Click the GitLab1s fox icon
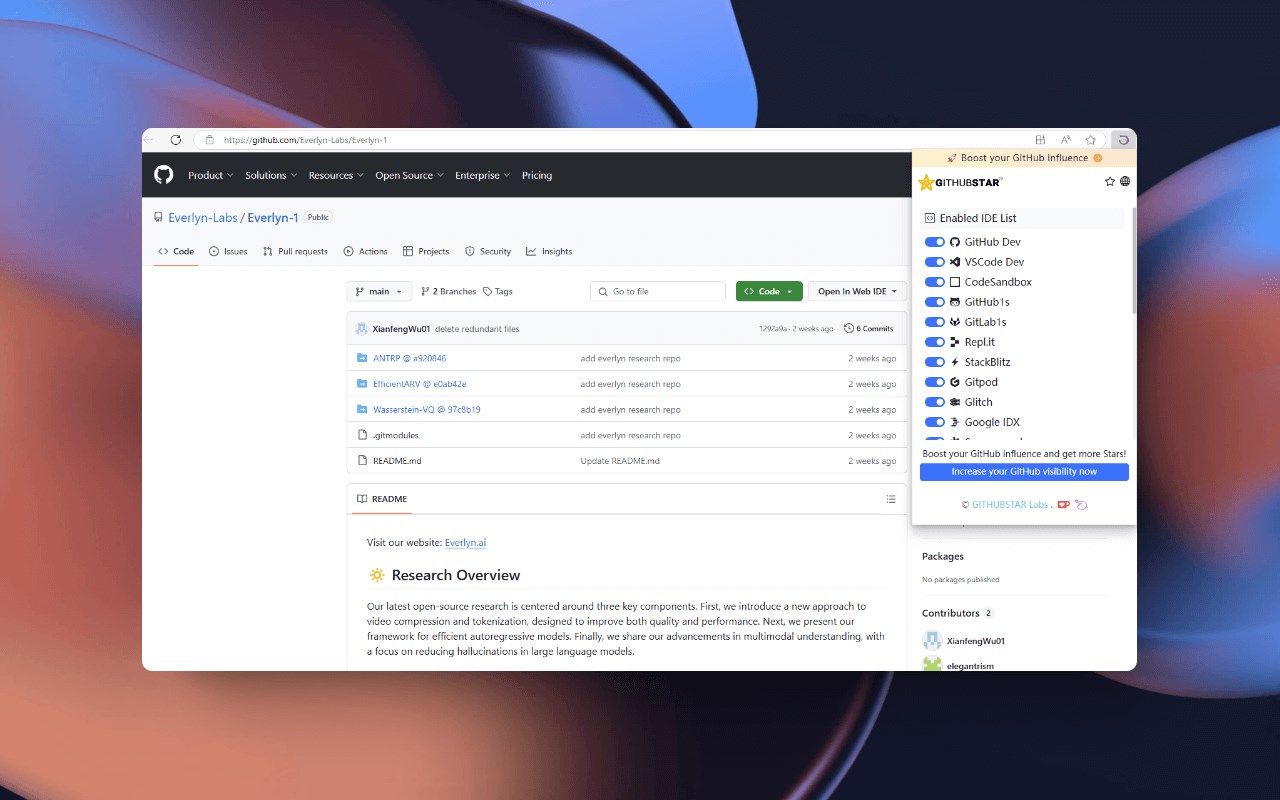This screenshot has width=1280, height=800. (x=955, y=322)
